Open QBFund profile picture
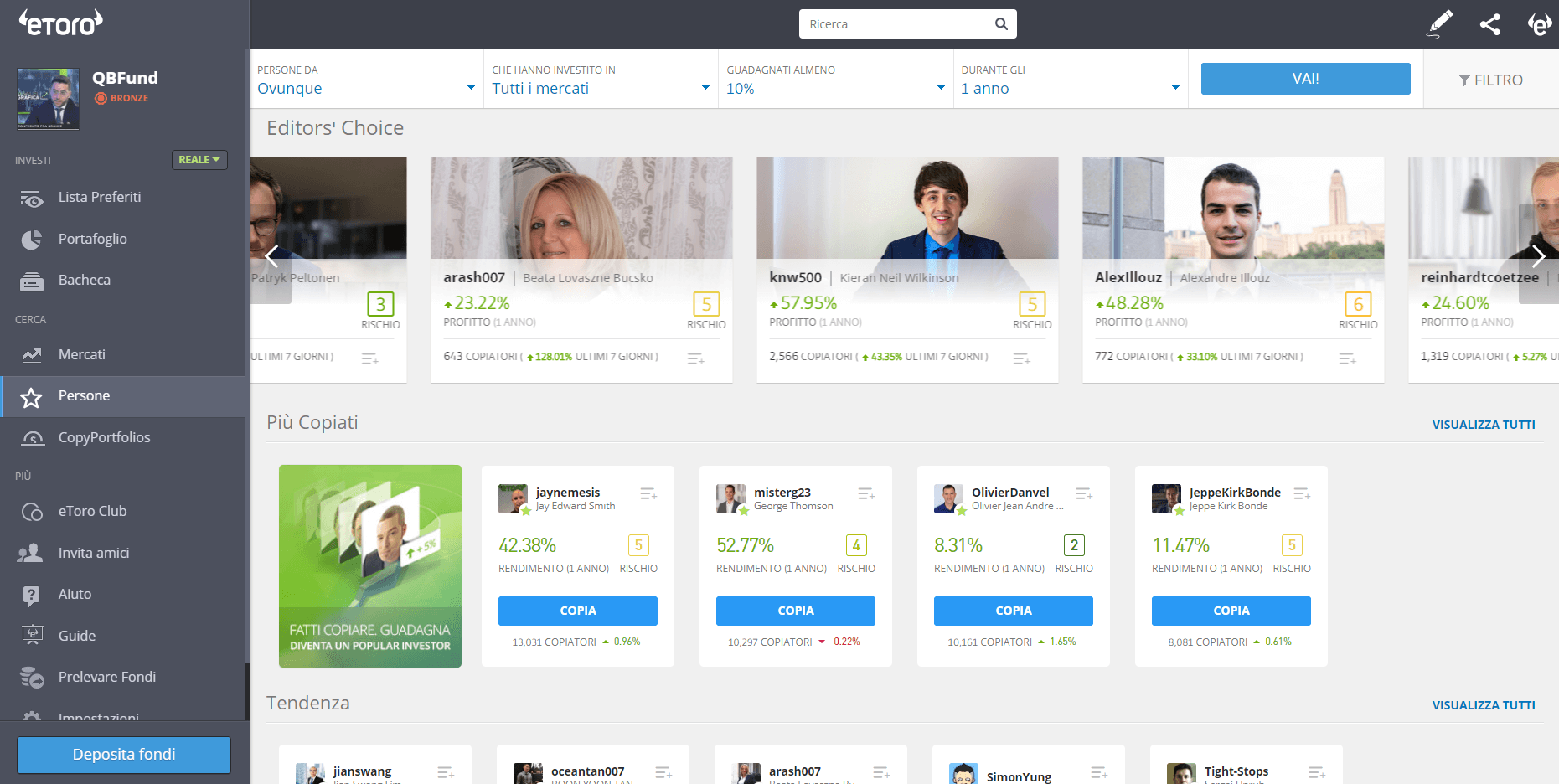The width and height of the screenshot is (1559, 784). pyautogui.click(x=48, y=99)
